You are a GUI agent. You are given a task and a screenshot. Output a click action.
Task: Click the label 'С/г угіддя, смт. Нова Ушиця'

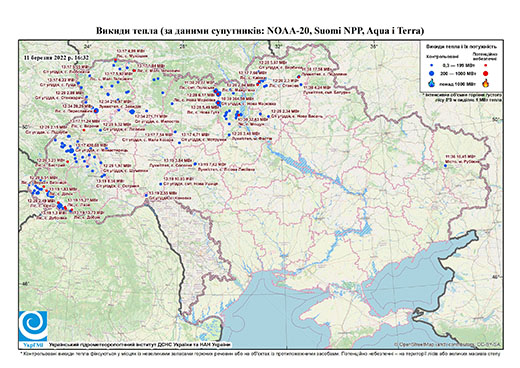coord(191,184)
